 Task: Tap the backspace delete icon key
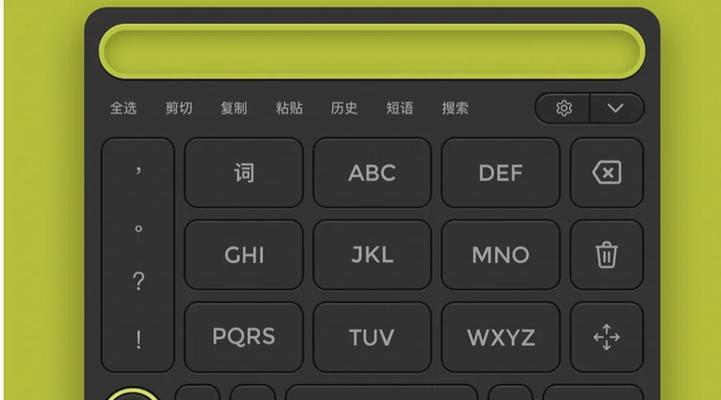607,173
